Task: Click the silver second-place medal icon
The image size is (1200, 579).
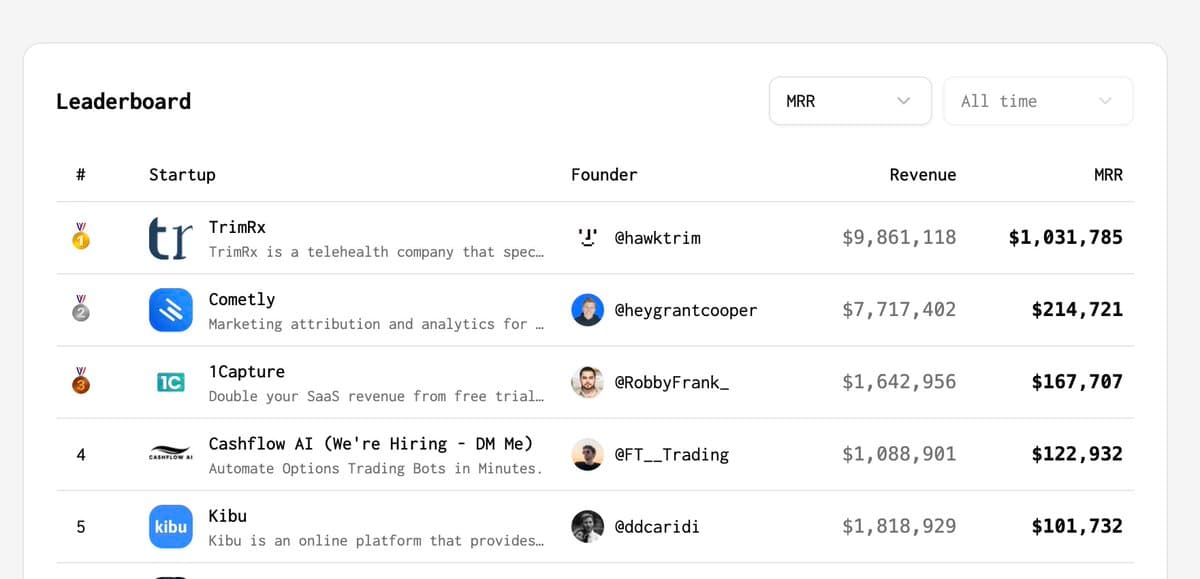Action: [81, 310]
